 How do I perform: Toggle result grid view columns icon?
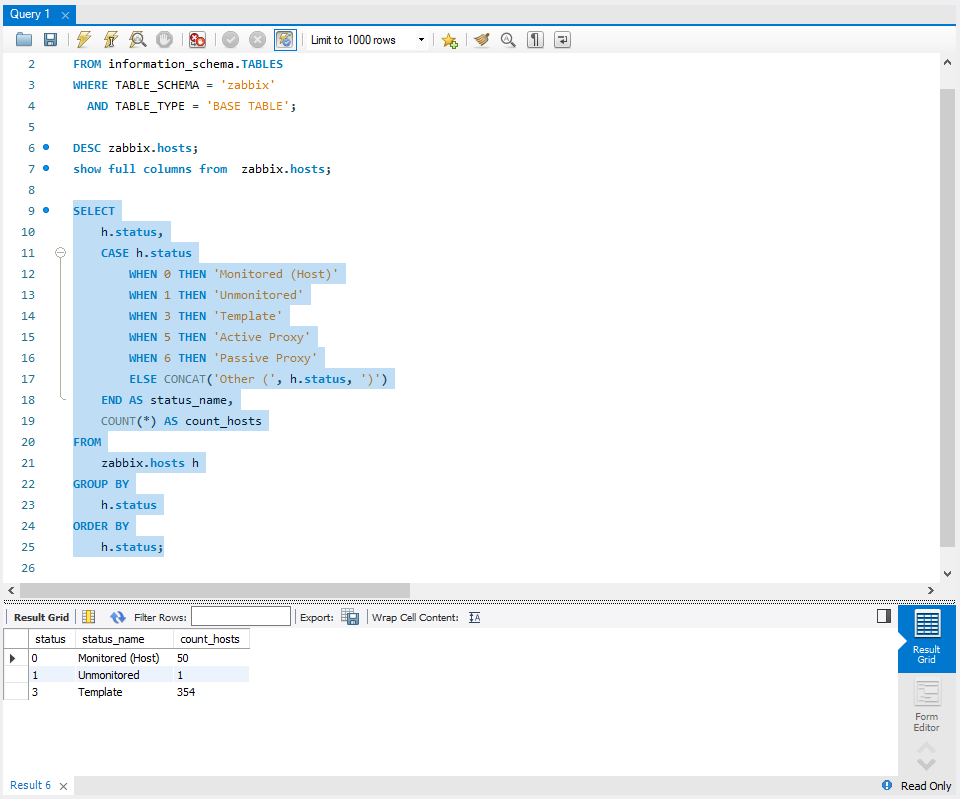point(88,617)
